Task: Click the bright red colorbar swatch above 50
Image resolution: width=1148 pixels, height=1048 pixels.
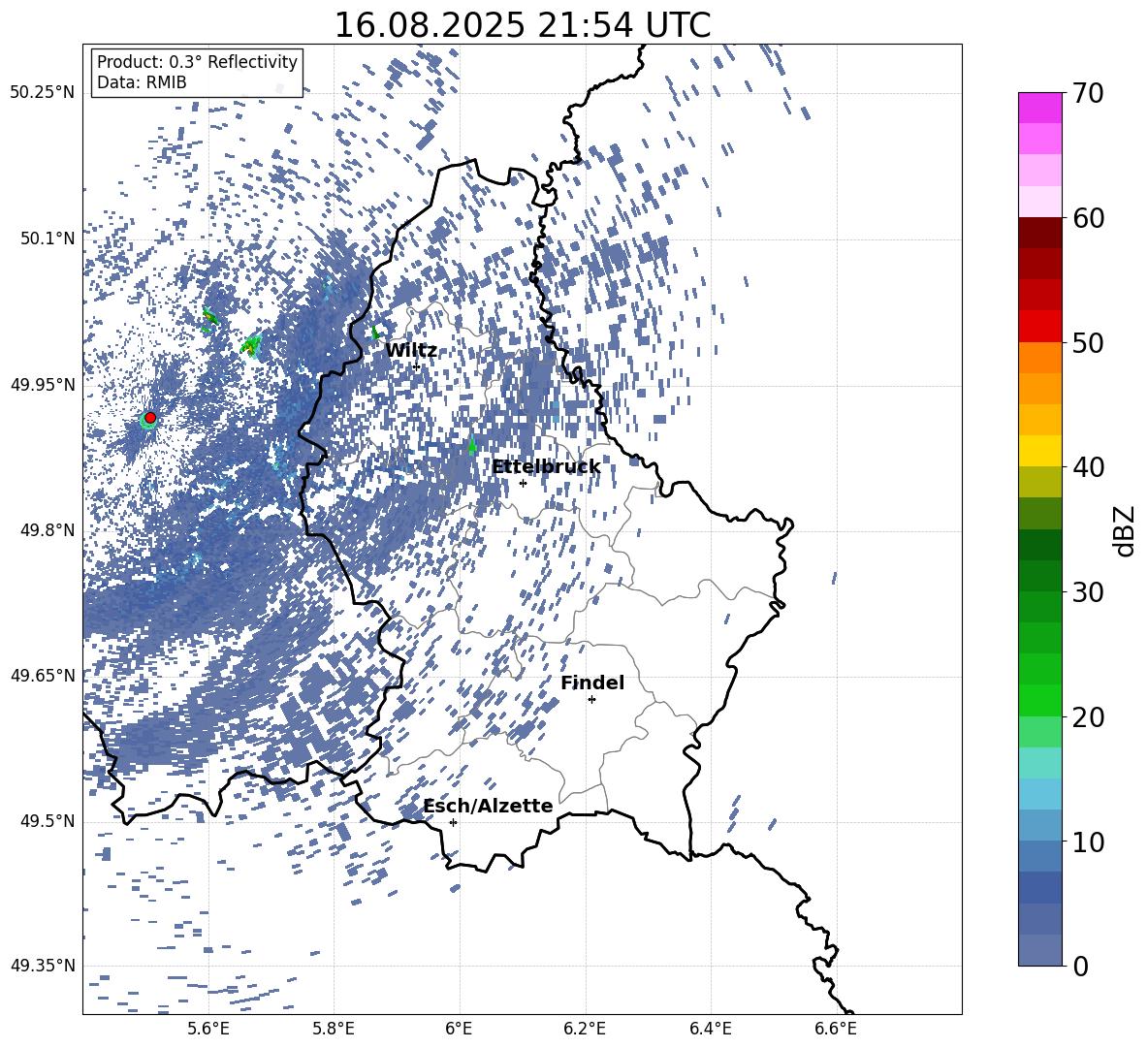Action: [x=1039, y=327]
